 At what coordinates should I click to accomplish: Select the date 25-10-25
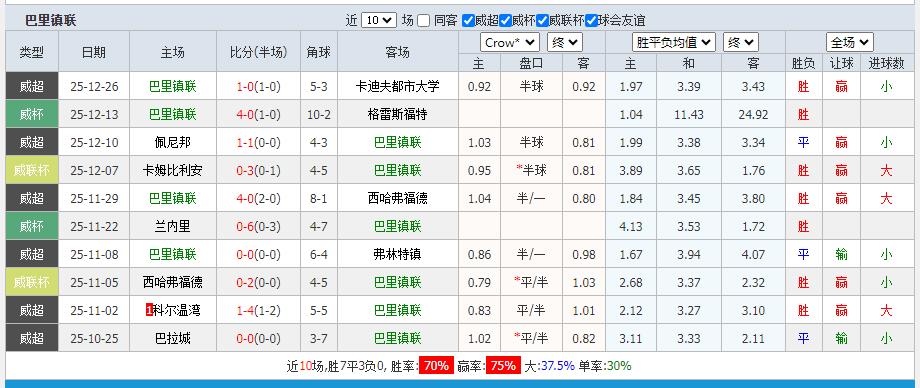click(x=94, y=339)
